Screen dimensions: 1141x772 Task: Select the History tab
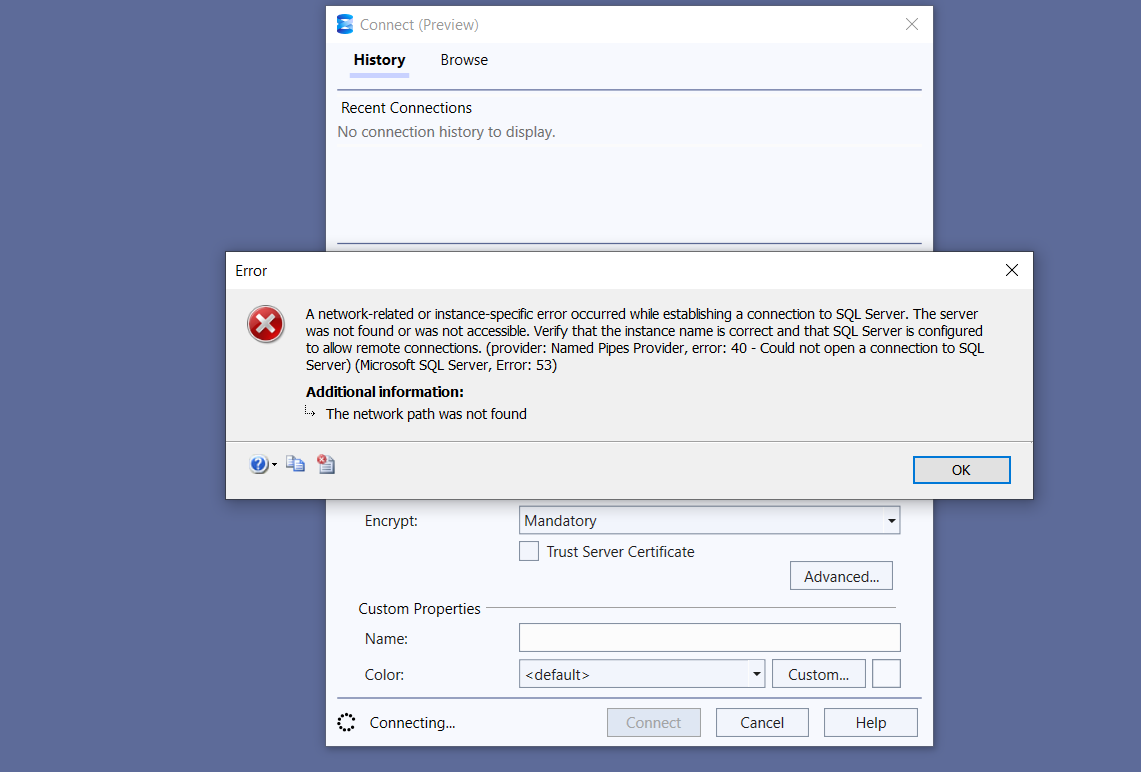pos(379,60)
